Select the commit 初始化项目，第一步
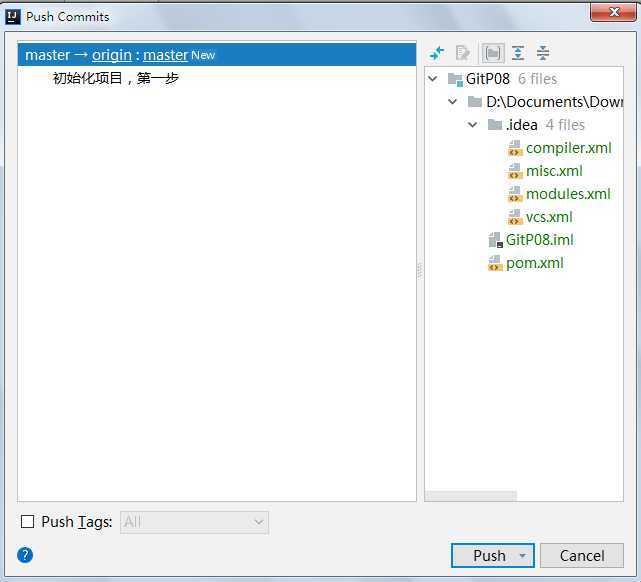This screenshot has height=582, width=641. point(116,78)
